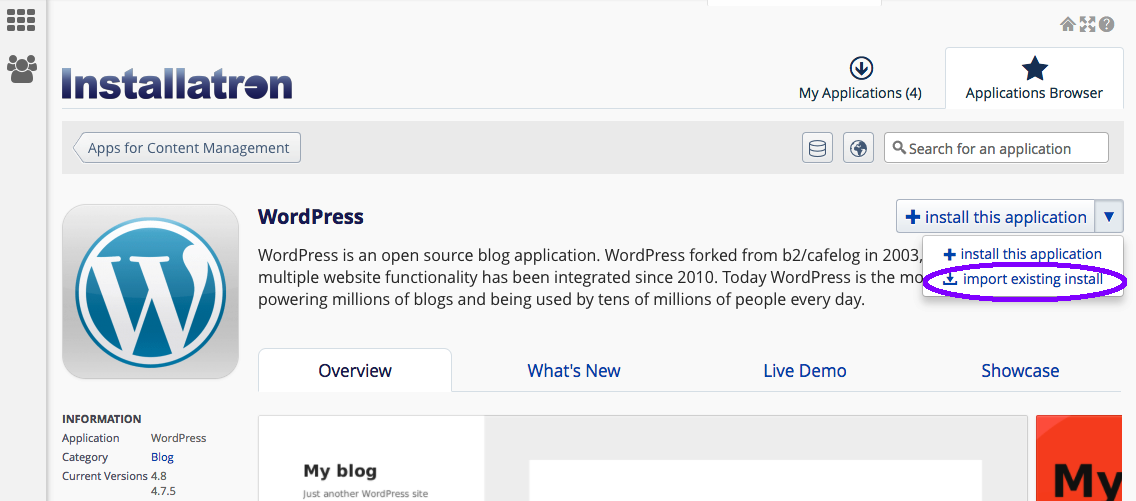Click the main install this application button
Image resolution: width=1136 pixels, height=501 pixels.
(x=995, y=216)
